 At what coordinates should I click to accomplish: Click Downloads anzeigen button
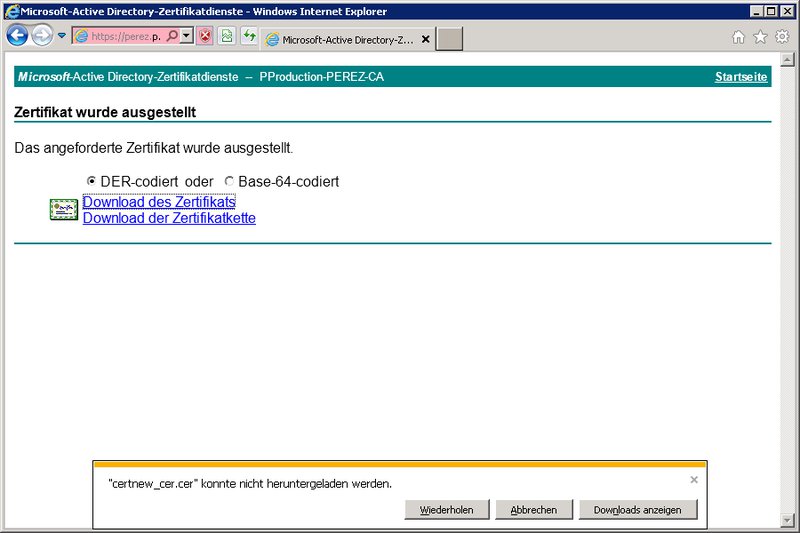638,510
